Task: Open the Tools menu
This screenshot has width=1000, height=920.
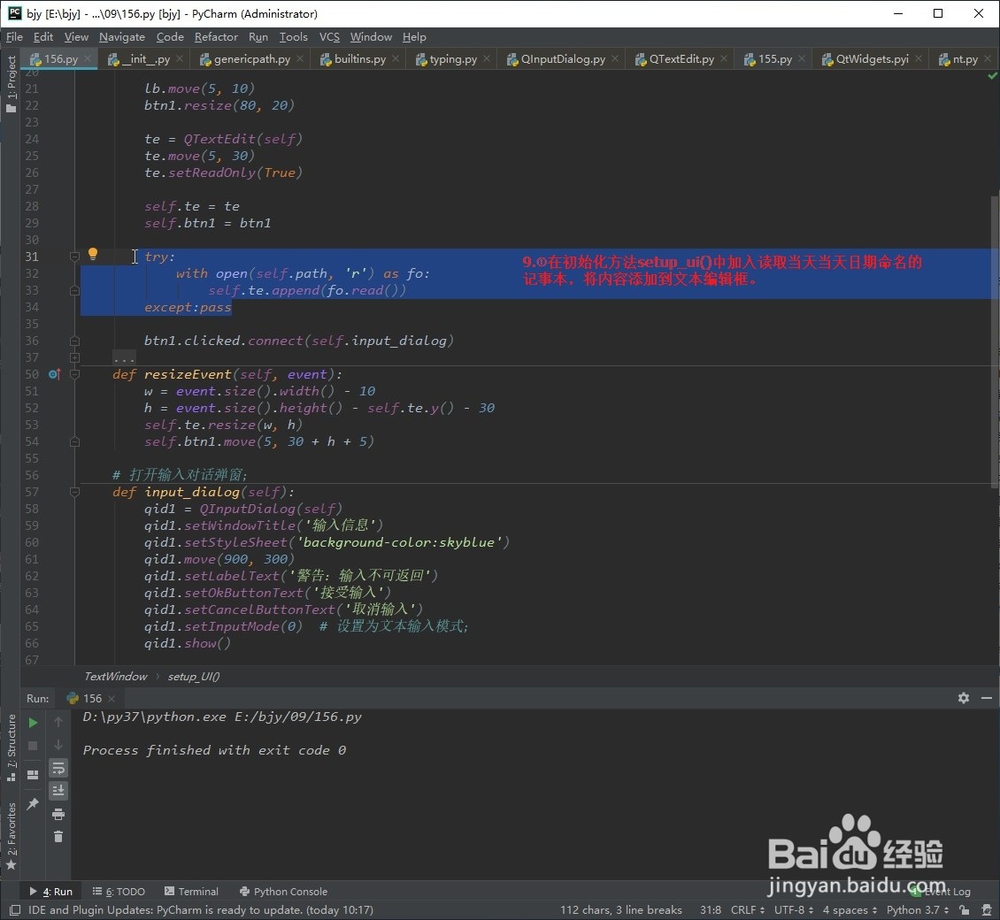Action: tap(293, 37)
